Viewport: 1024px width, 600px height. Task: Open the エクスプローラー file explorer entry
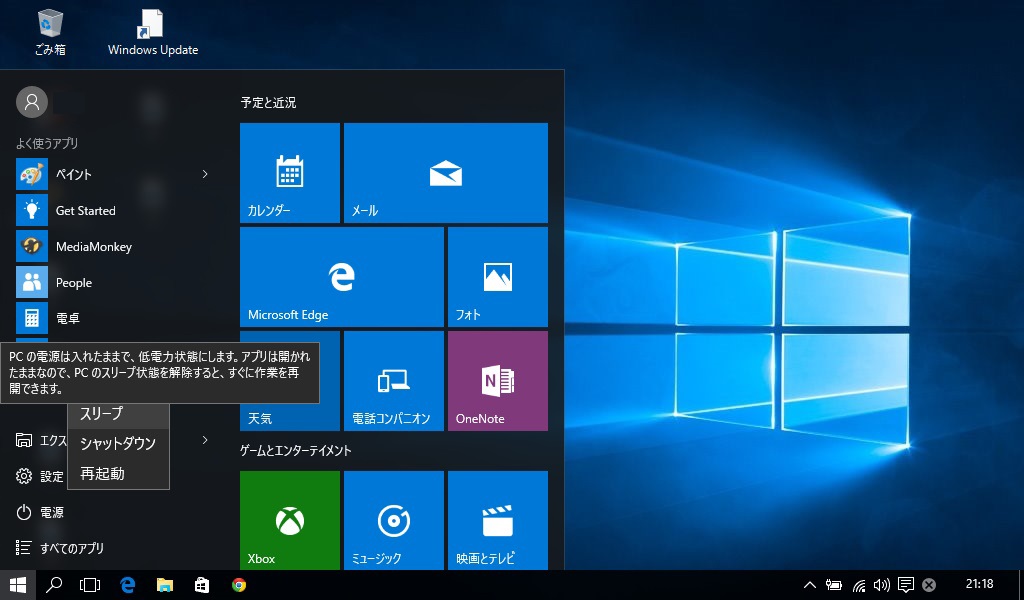click(x=40, y=440)
